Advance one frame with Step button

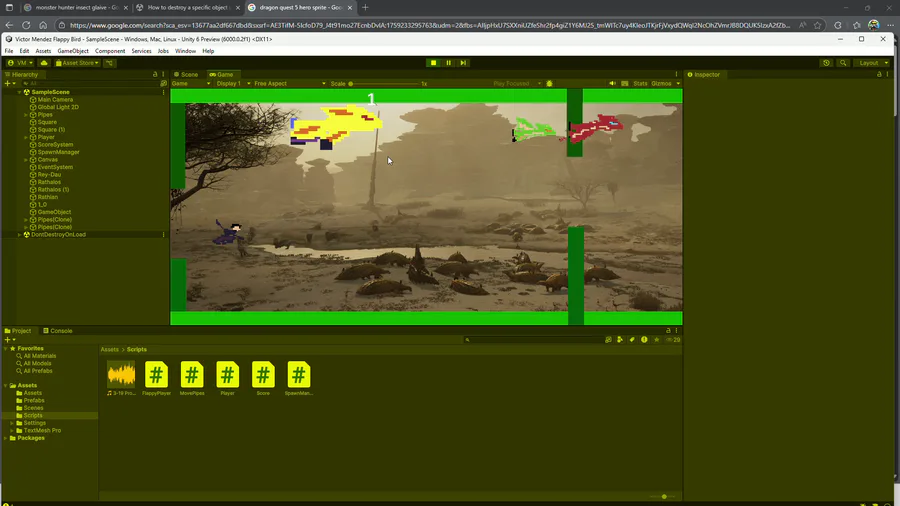pyautogui.click(x=463, y=63)
